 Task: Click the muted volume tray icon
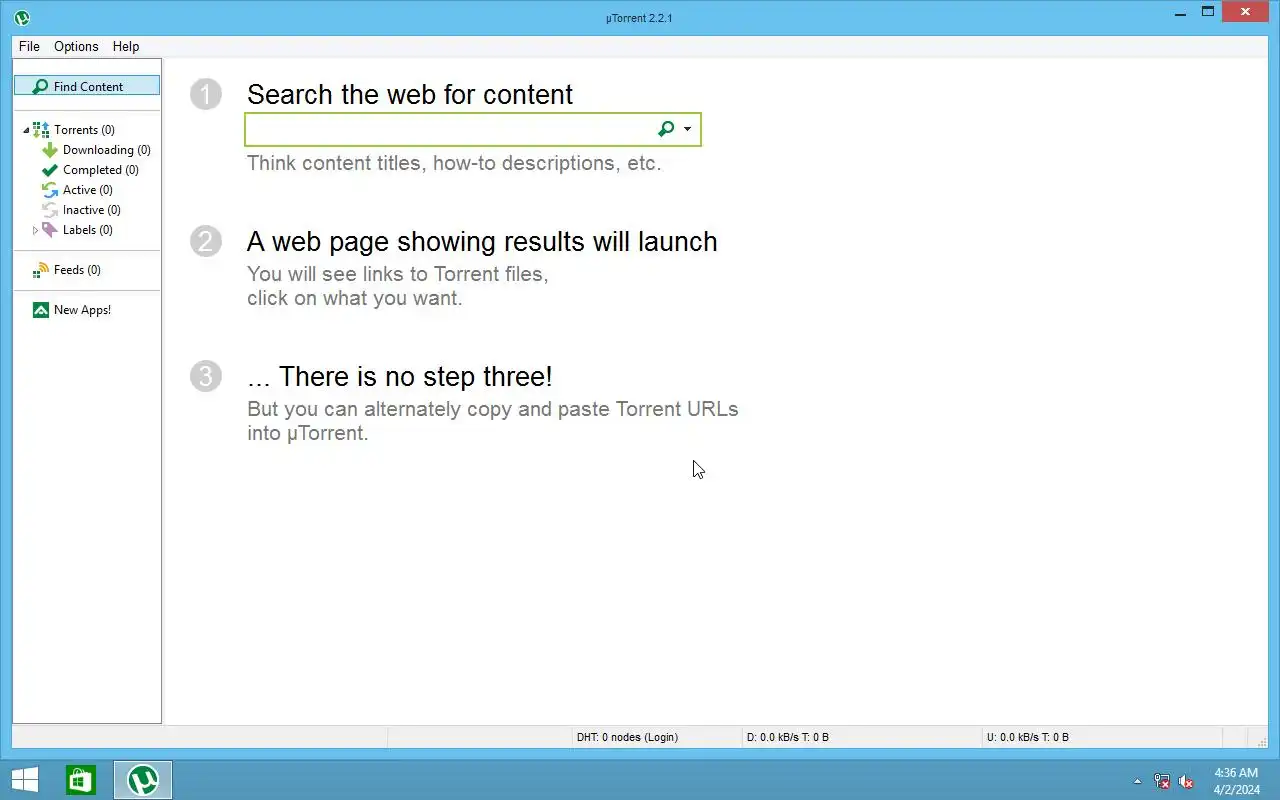[x=1187, y=781]
